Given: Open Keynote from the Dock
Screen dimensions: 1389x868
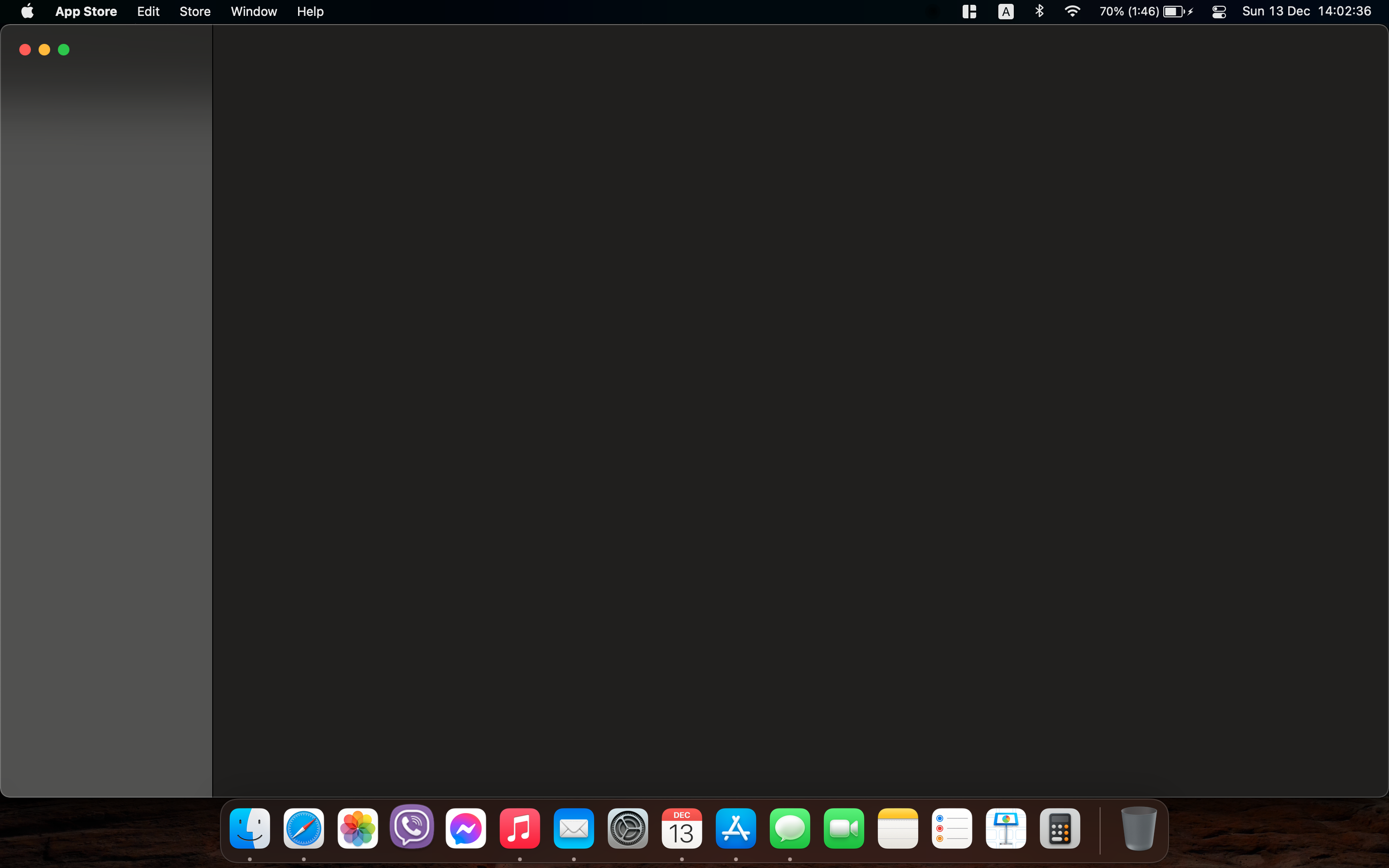Looking at the screenshot, I should coord(1006,828).
